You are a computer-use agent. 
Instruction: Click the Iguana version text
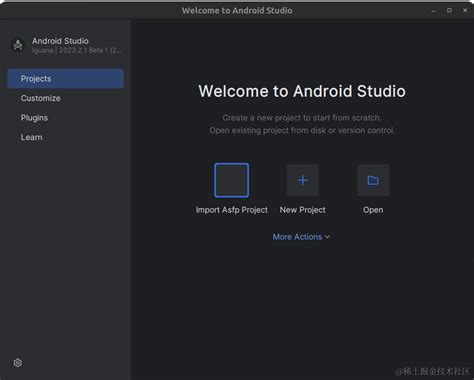pyautogui.click(x=77, y=50)
